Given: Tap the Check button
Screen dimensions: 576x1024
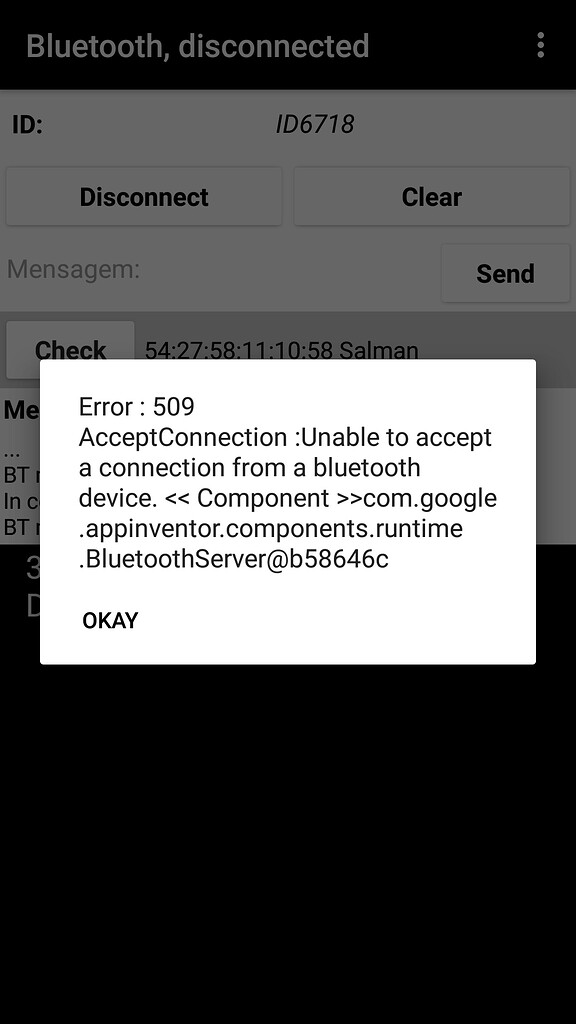Looking at the screenshot, I should click(71, 349).
